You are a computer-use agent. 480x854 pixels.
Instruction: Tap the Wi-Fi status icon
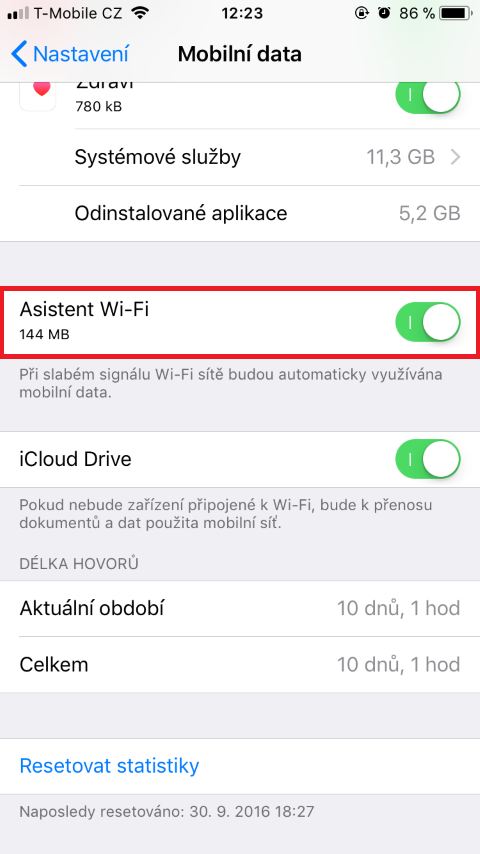coord(141,14)
